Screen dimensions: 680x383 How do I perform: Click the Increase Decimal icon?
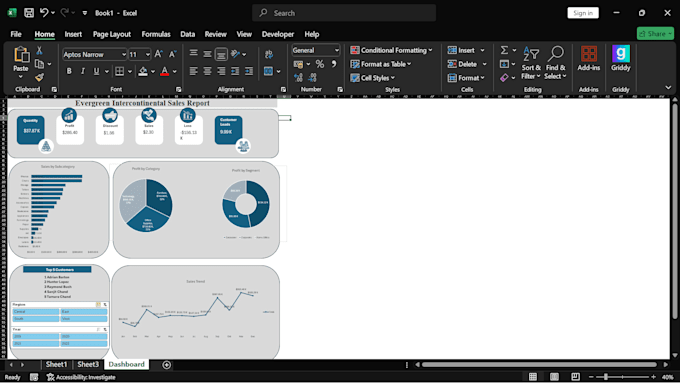coord(298,78)
